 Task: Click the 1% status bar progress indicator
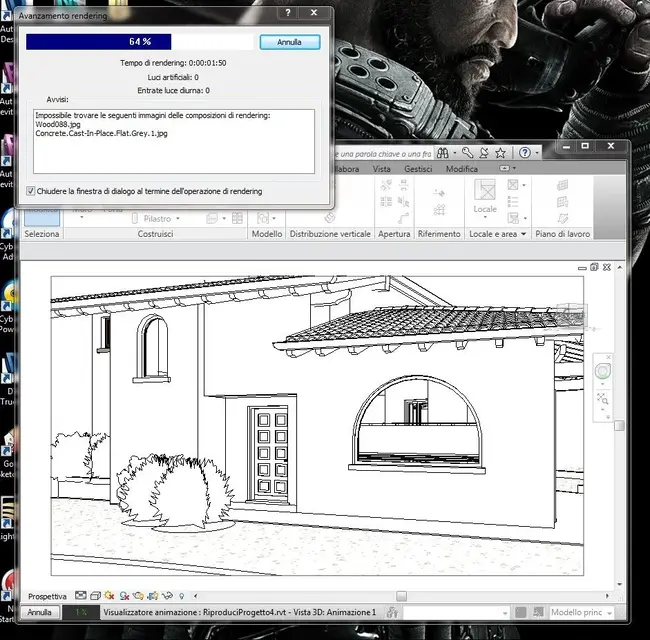click(81, 612)
